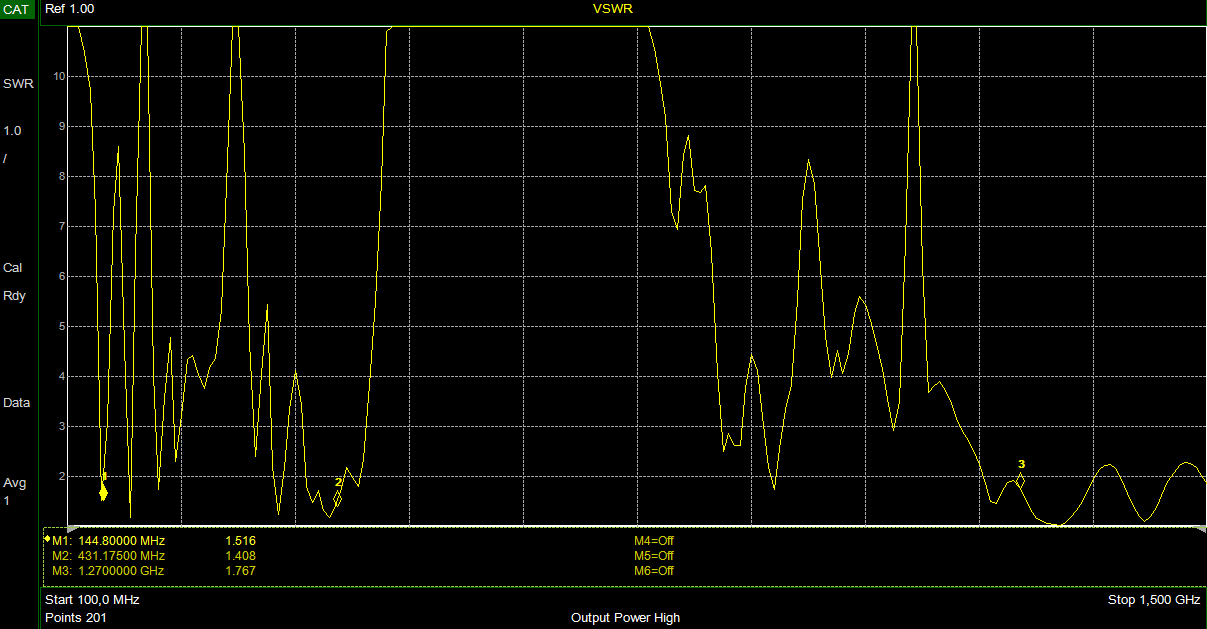Click the Data trace display indicator
The image size is (1207, 629).
point(17,403)
